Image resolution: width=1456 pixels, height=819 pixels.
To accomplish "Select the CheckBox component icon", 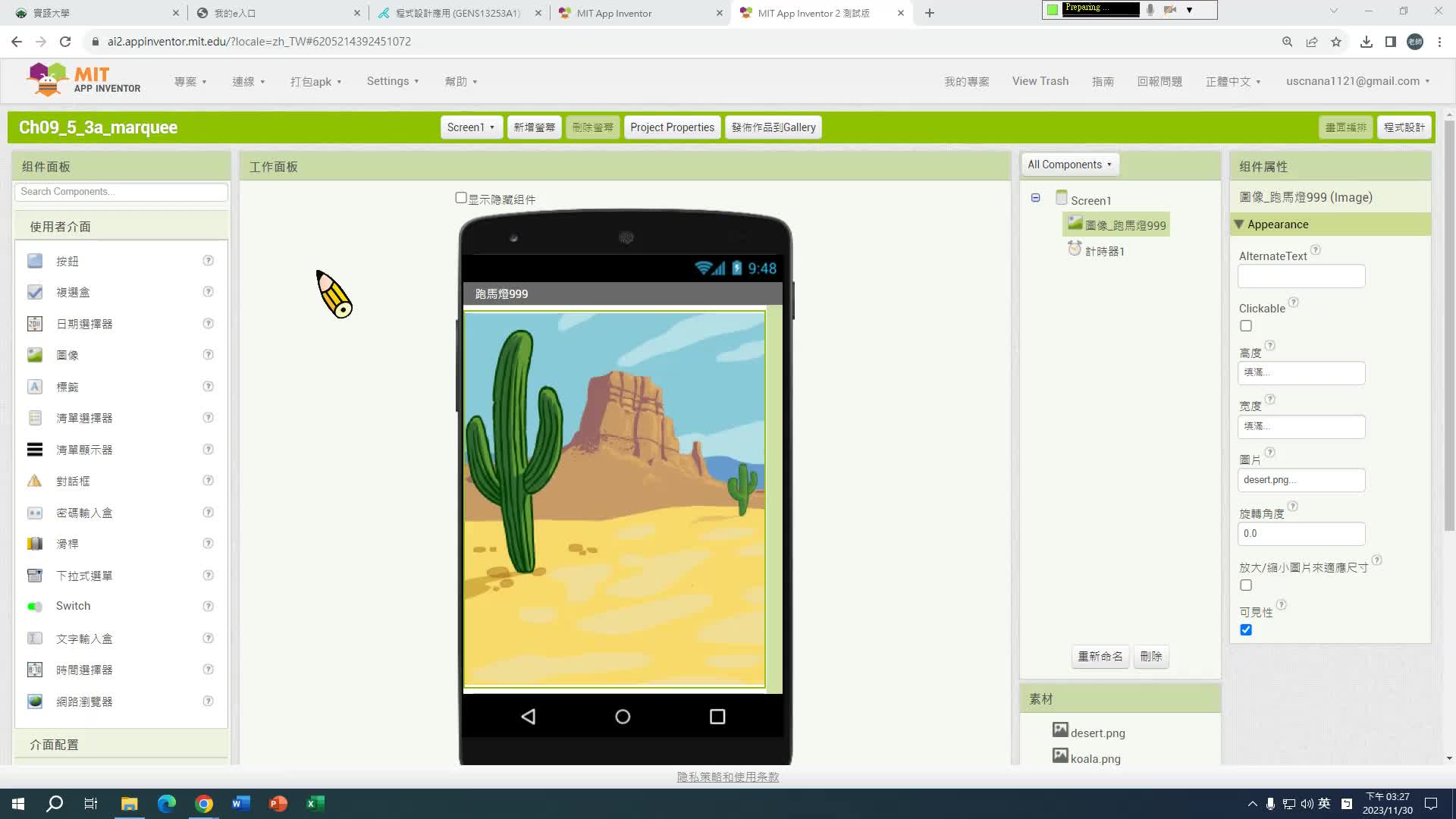I will click(x=35, y=292).
